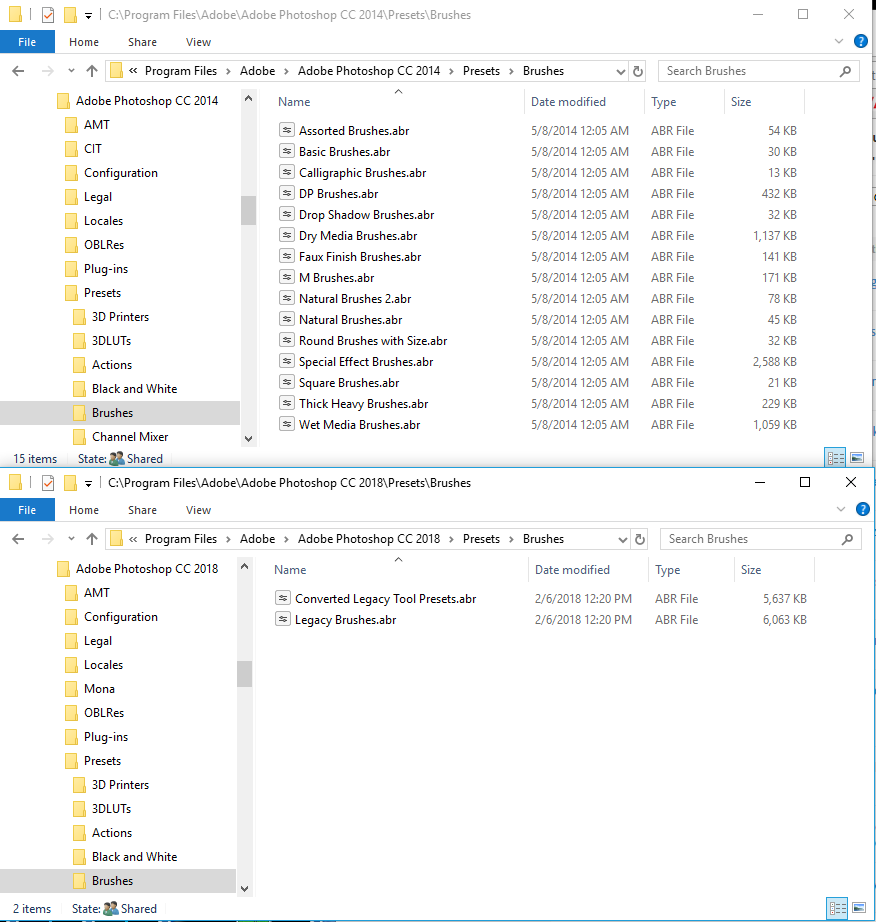Screen dimensions: 876x922
Task: Sort by Size column in CC 2018 window
Action: [x=751, y=570]
